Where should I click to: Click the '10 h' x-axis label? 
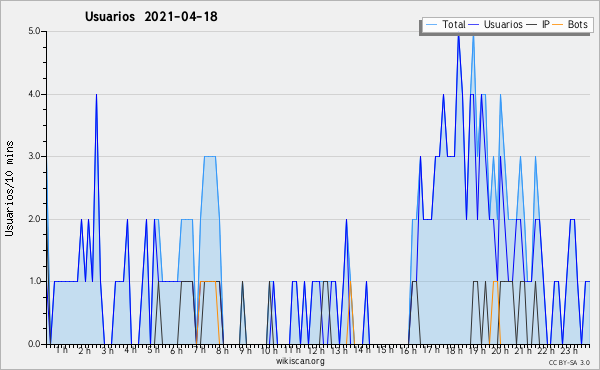(269, 350)
